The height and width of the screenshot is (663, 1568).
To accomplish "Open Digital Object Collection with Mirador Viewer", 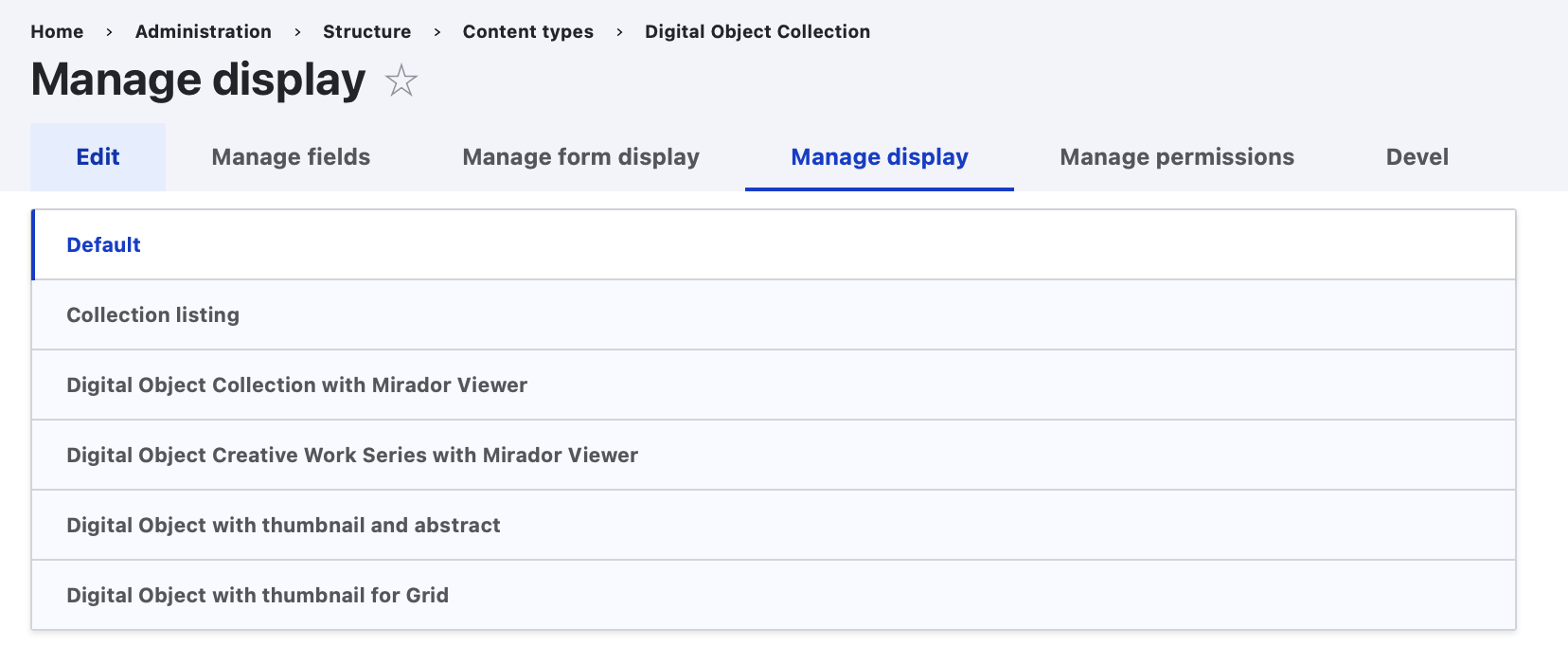I will coord(296,385).
